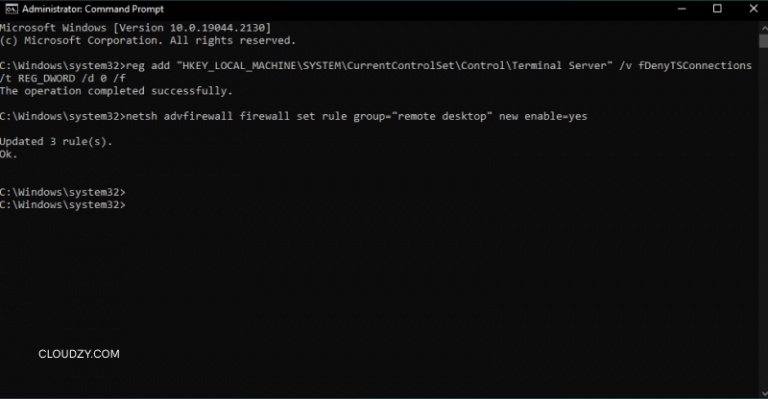This screenshot has height=399, width=768.
Task: Click the scrollbar down arrow
Action: point(764,393)
